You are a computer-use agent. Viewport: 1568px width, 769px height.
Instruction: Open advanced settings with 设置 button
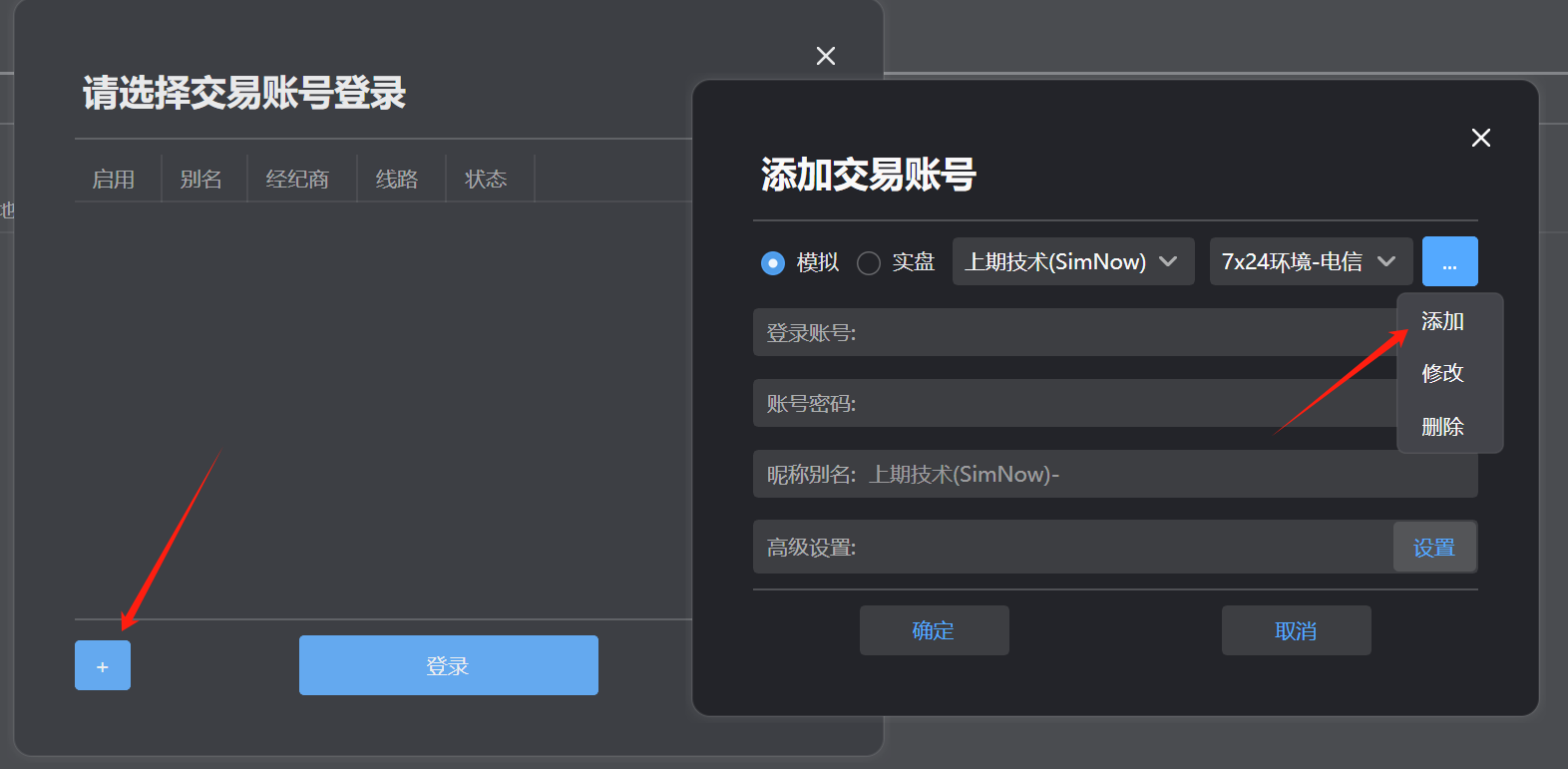pos(1433,548)
